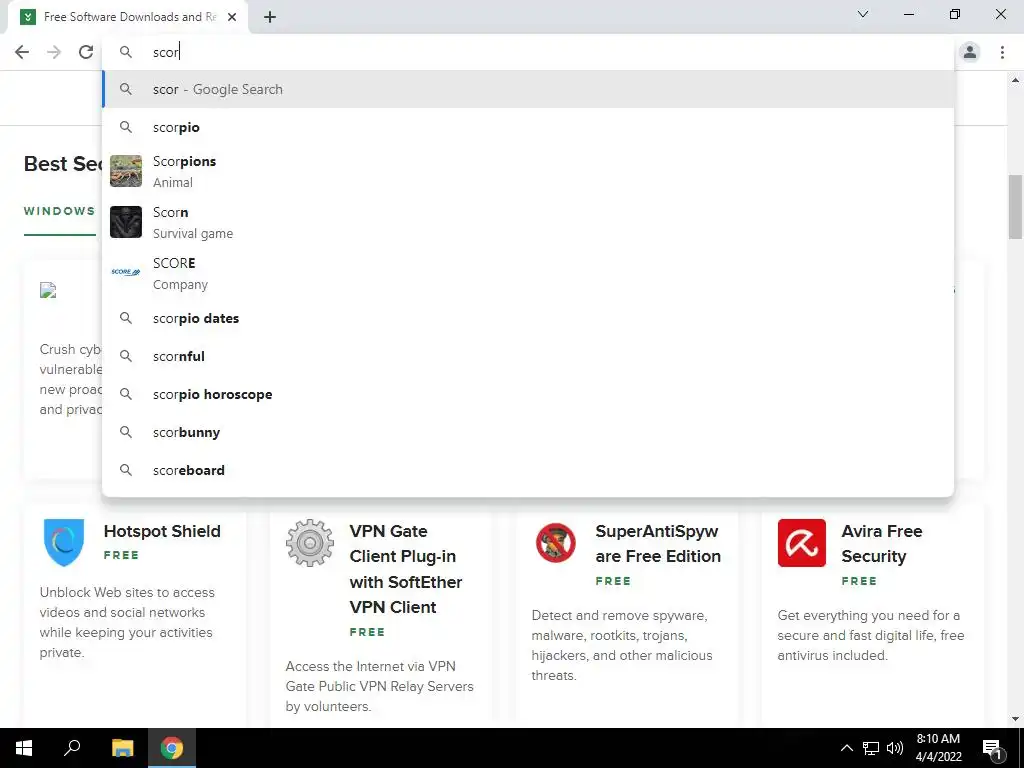This screenshot has height=768, width=1024.
Task: Click the red Avira umbrella icon
Action: (802, 543)
